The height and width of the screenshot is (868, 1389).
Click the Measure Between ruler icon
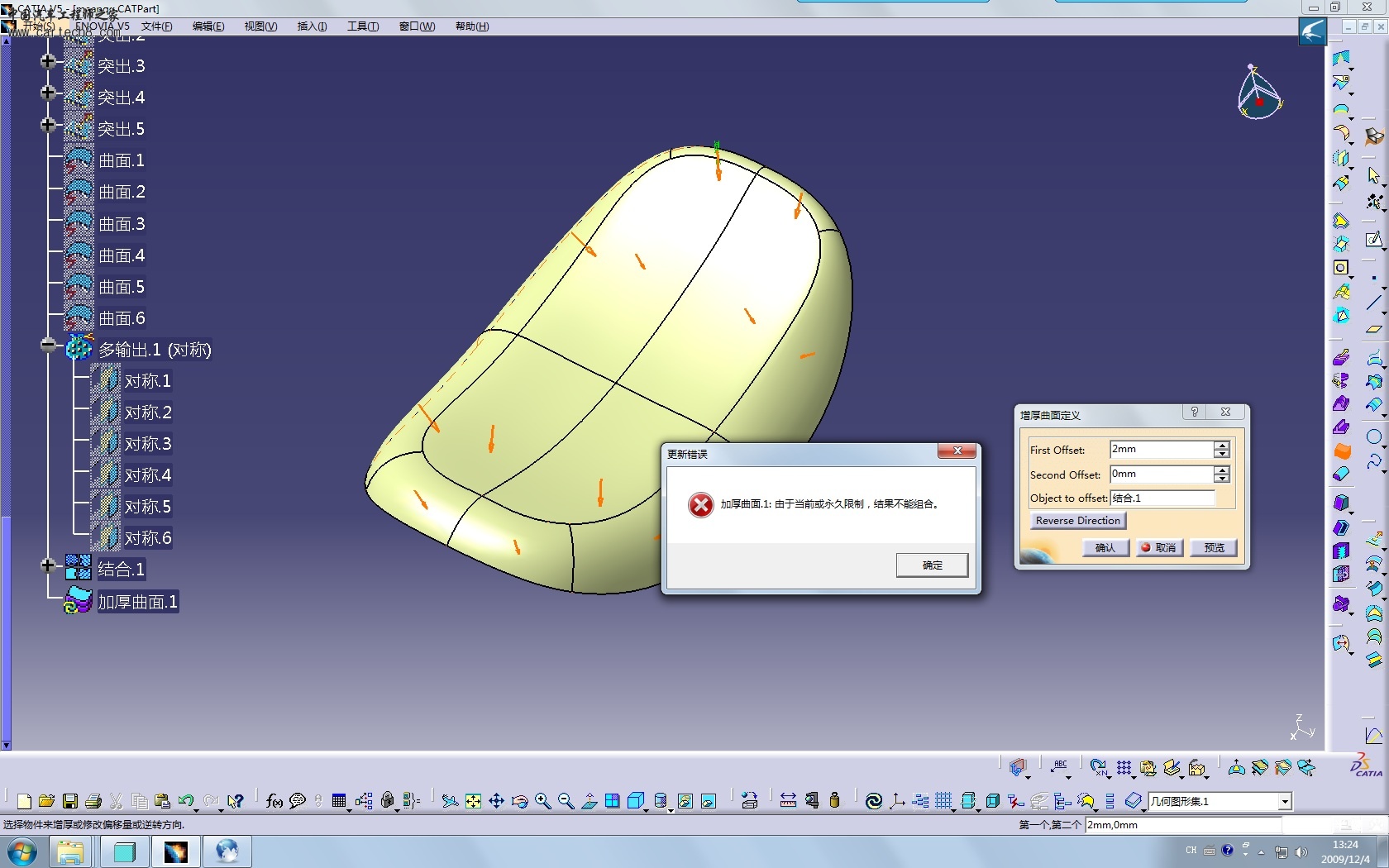(788, 801)
